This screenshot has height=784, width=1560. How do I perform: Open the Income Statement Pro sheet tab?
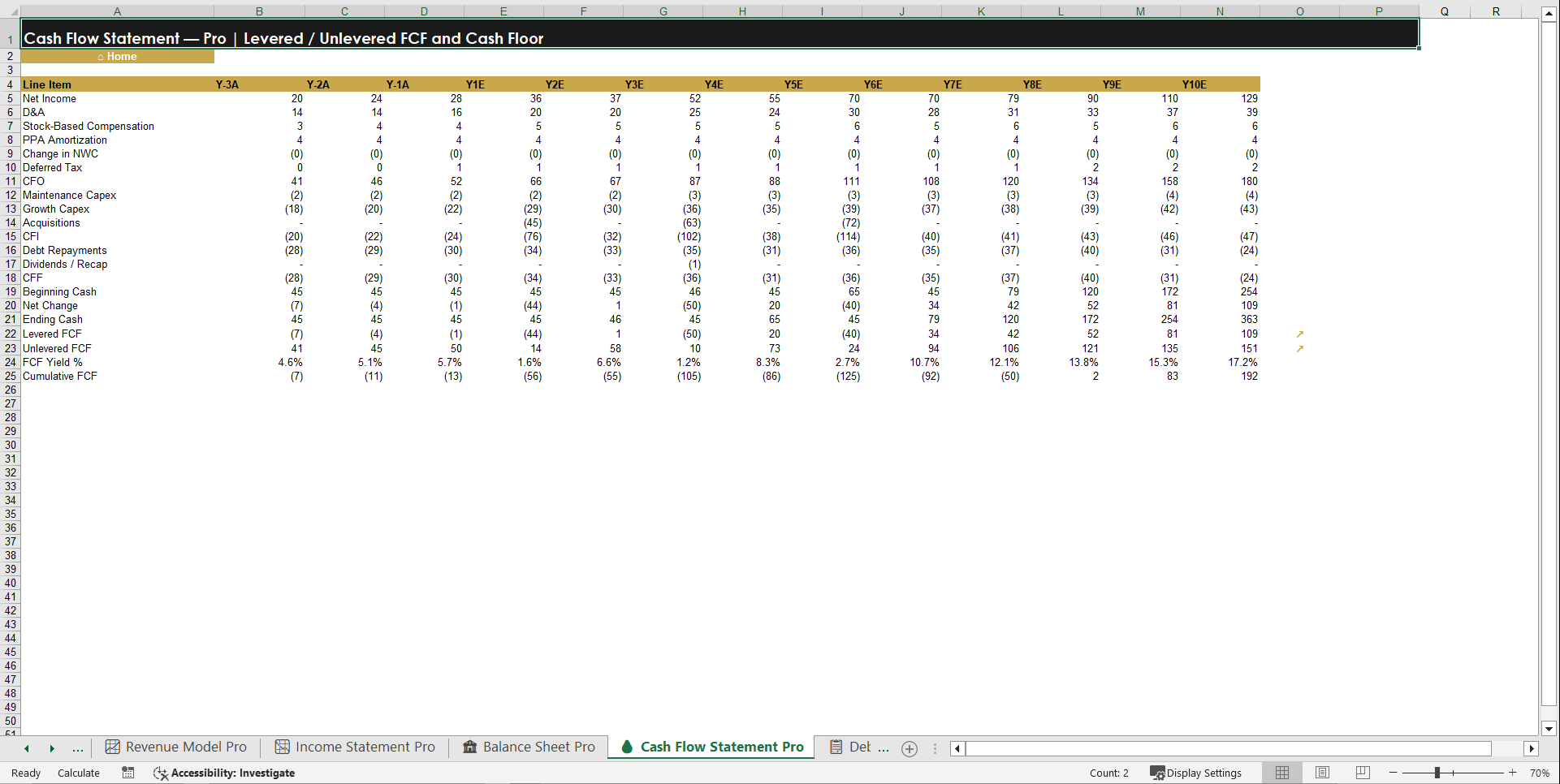[x=355, y=747]
